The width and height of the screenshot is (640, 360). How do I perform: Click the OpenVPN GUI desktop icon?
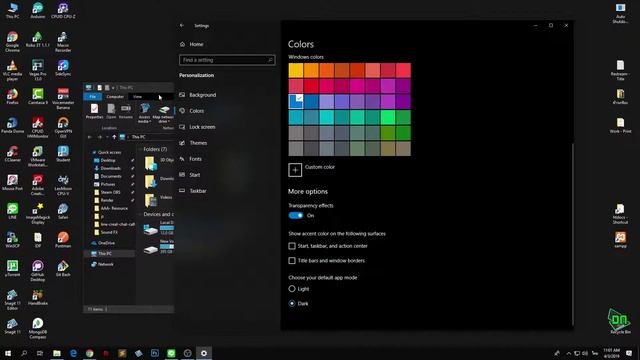click(63, 128)
